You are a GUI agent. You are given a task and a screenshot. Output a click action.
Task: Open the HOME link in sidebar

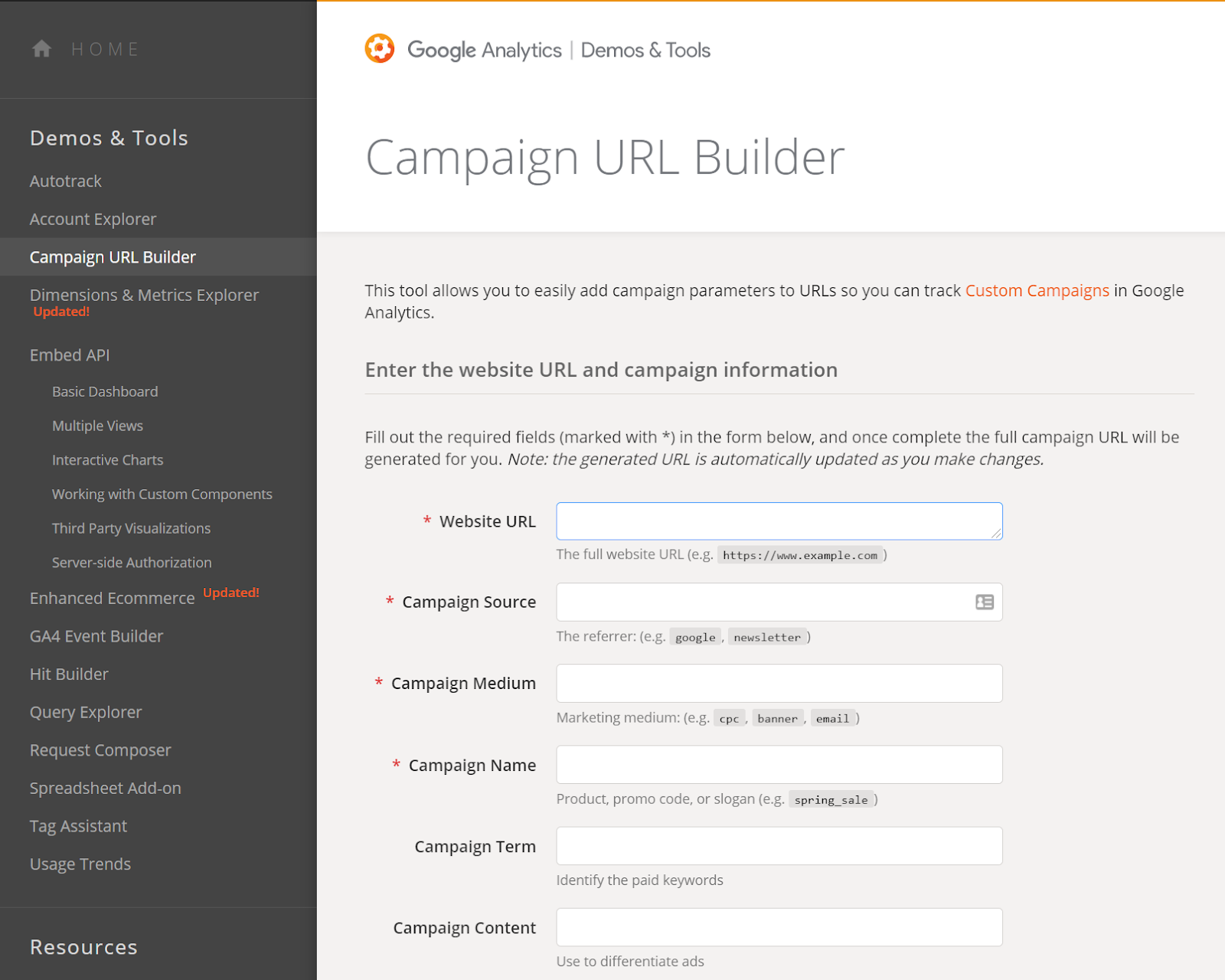106,49
